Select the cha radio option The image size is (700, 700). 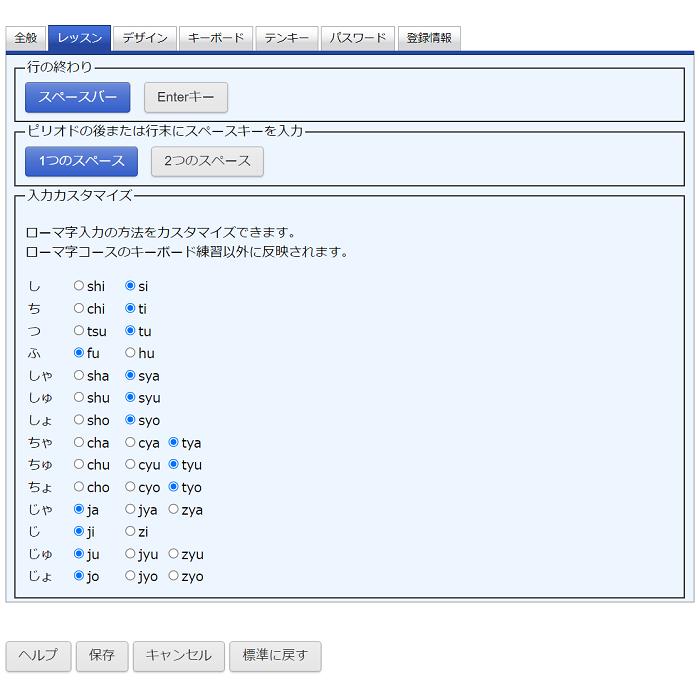(79, 442)
